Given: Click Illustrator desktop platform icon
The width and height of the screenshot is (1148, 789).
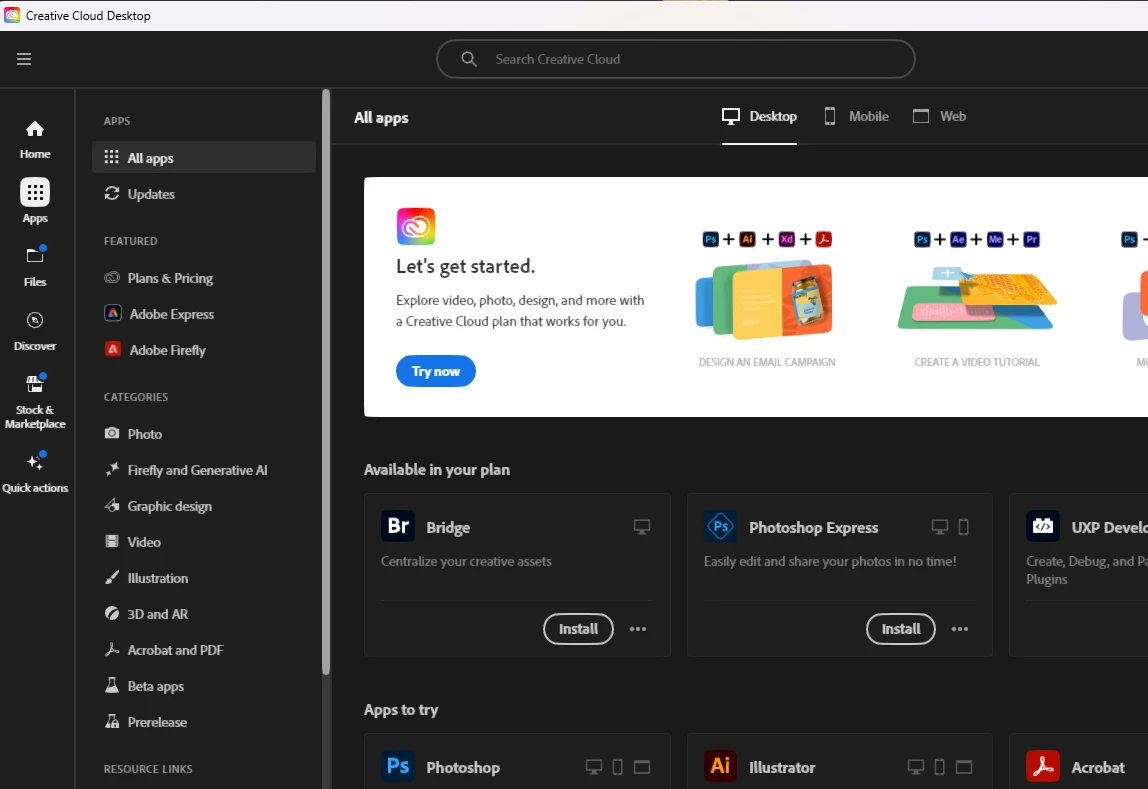Looking at the screenshot, I should click(916, 767).
